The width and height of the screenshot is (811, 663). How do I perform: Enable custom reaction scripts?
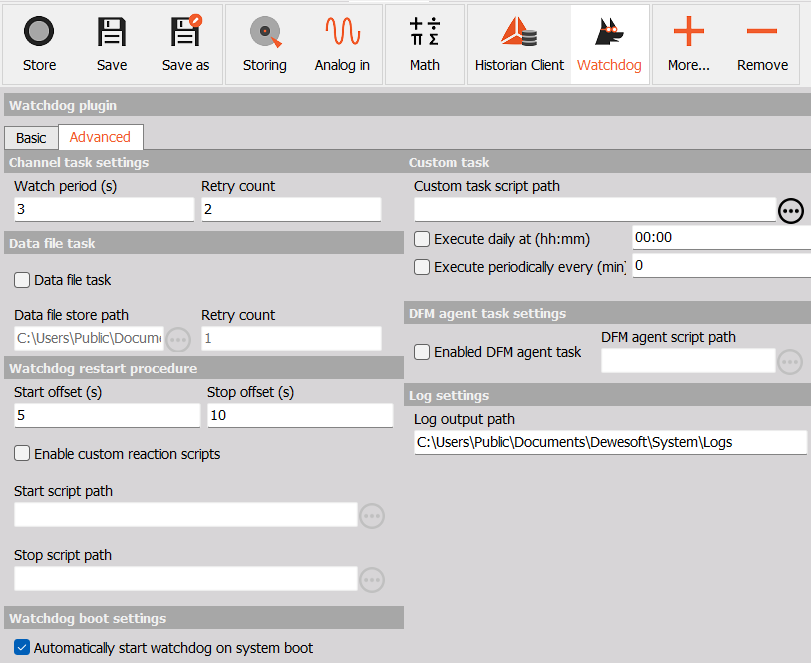coord(21,454)
